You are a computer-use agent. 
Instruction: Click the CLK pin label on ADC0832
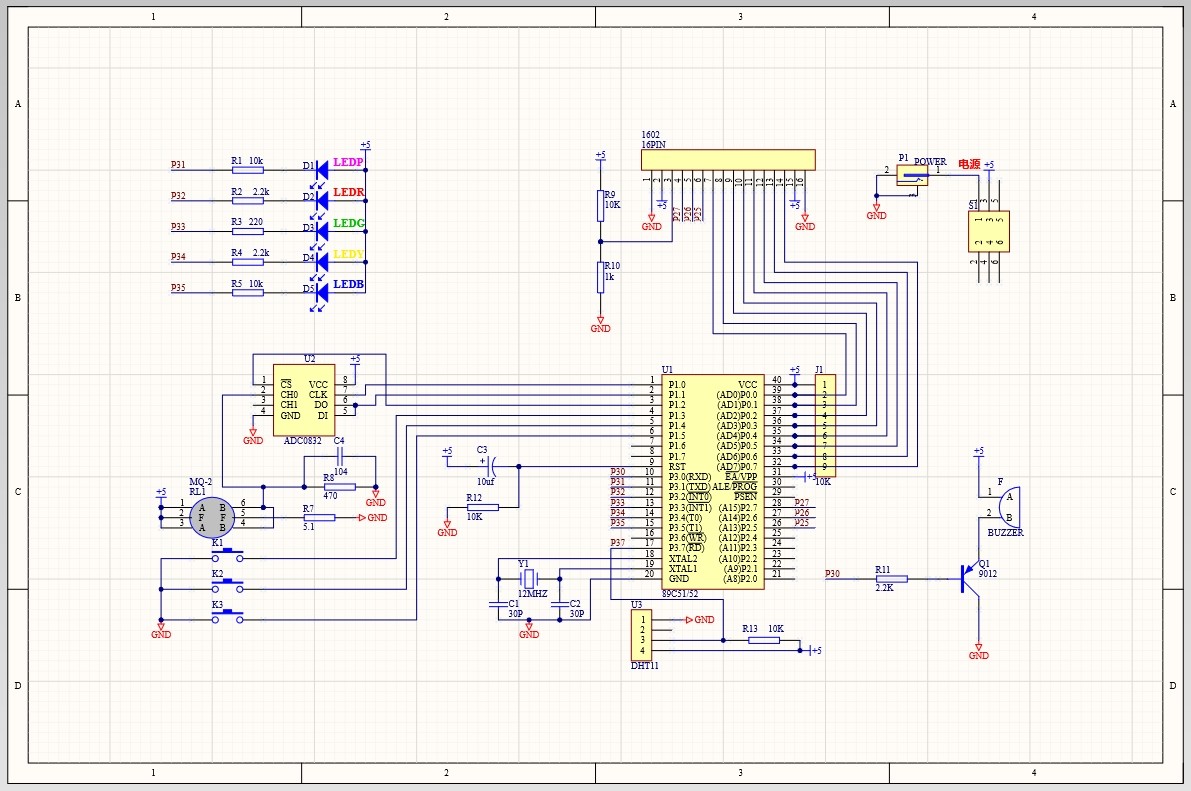318,394
